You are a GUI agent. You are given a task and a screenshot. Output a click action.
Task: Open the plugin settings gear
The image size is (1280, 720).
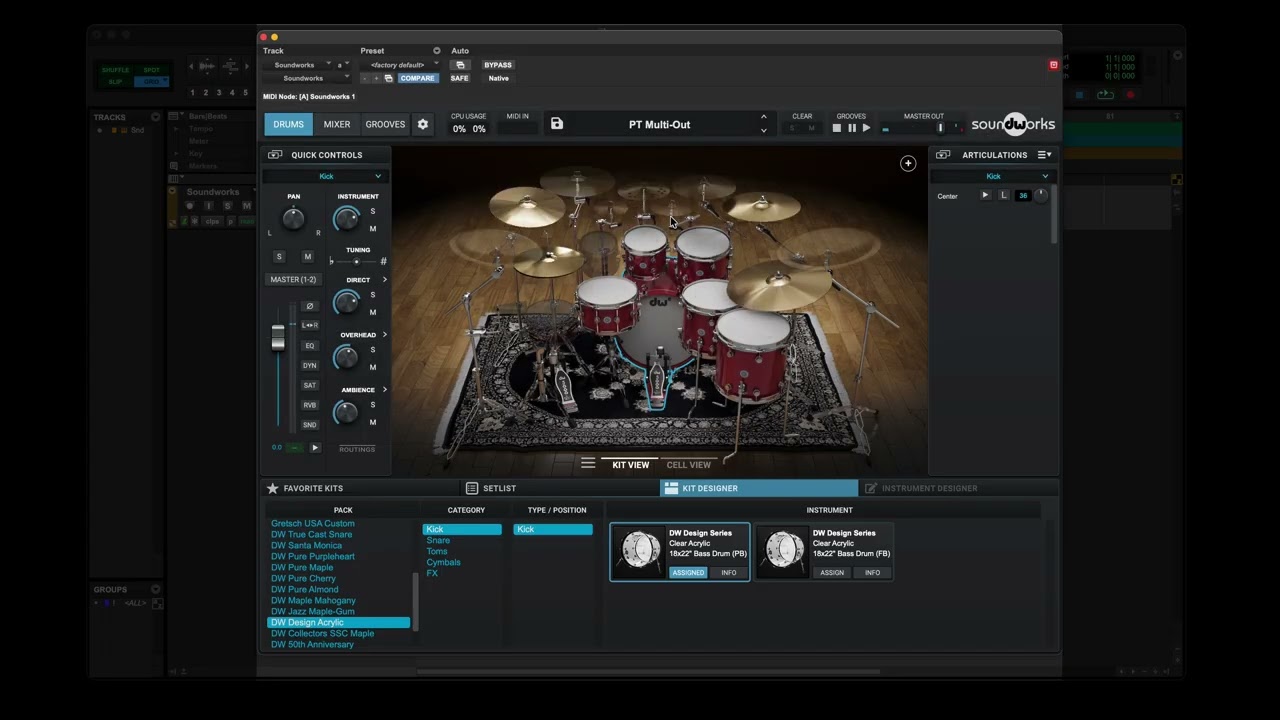point(423,125)
